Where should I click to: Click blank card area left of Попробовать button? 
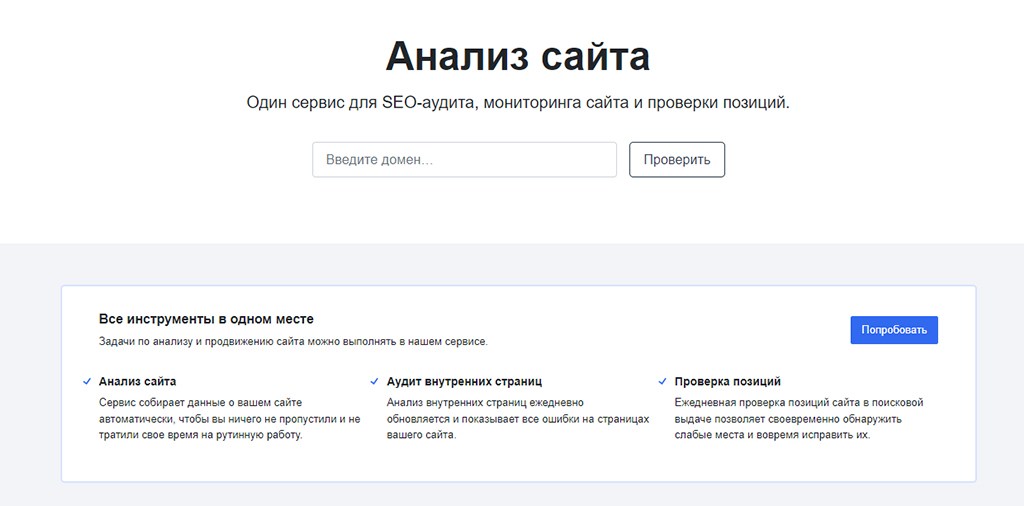click(680, 330)
